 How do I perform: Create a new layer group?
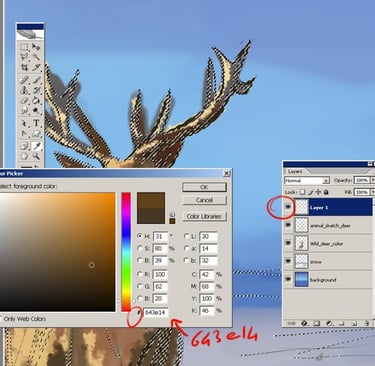[x=341, y=323]
